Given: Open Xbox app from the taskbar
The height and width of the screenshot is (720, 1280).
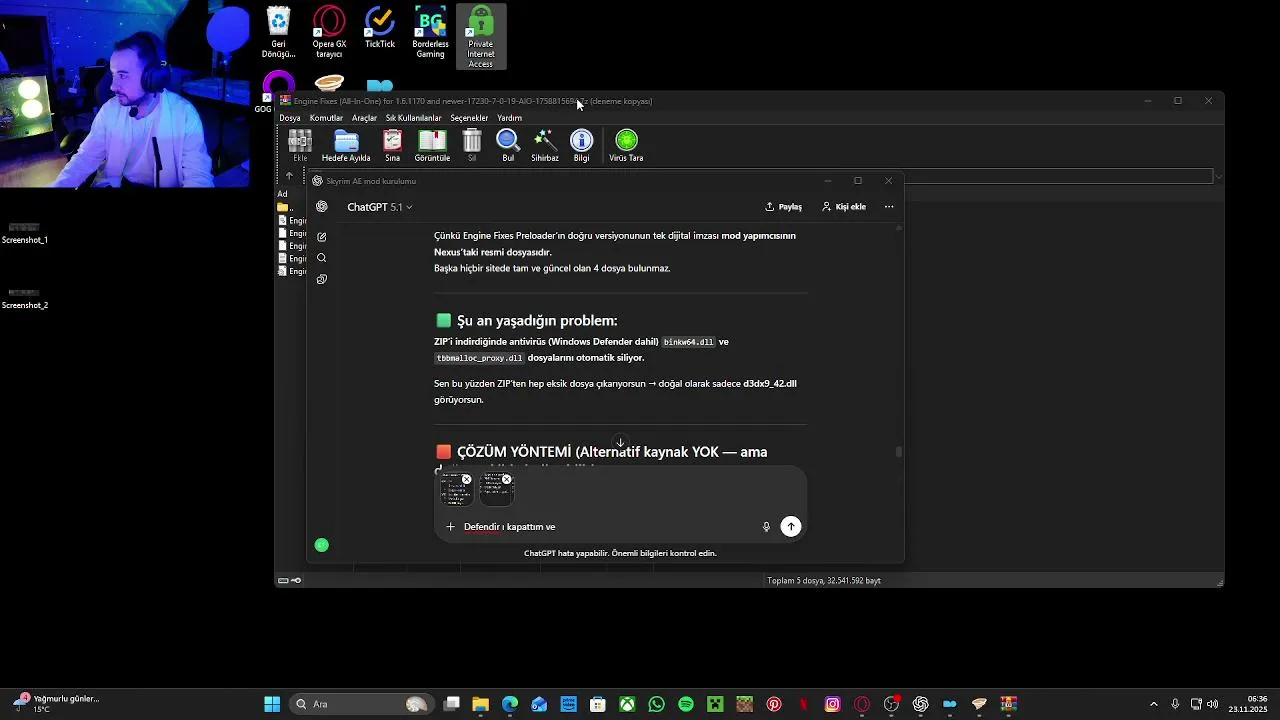Looking at the screenshot, I should (627, 704).
